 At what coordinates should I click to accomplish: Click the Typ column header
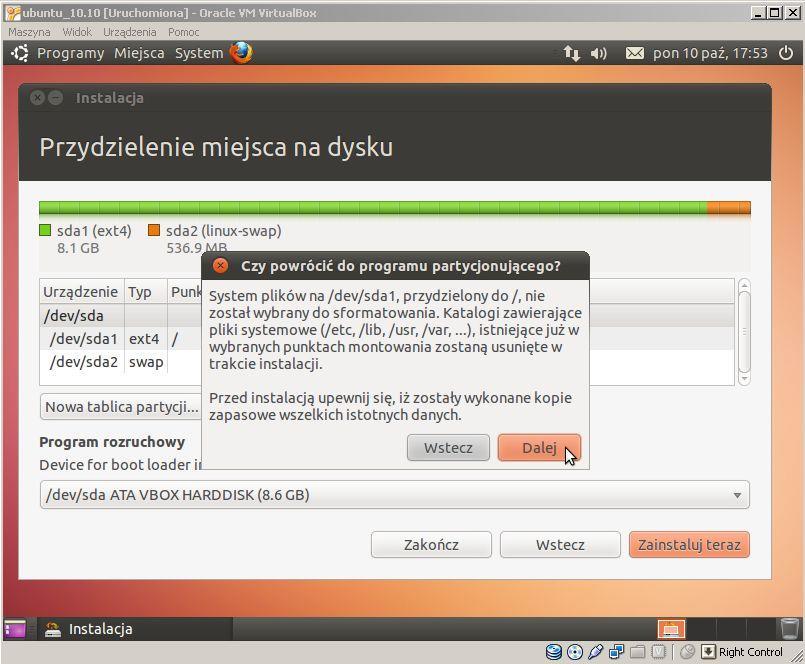click(145, 292)
